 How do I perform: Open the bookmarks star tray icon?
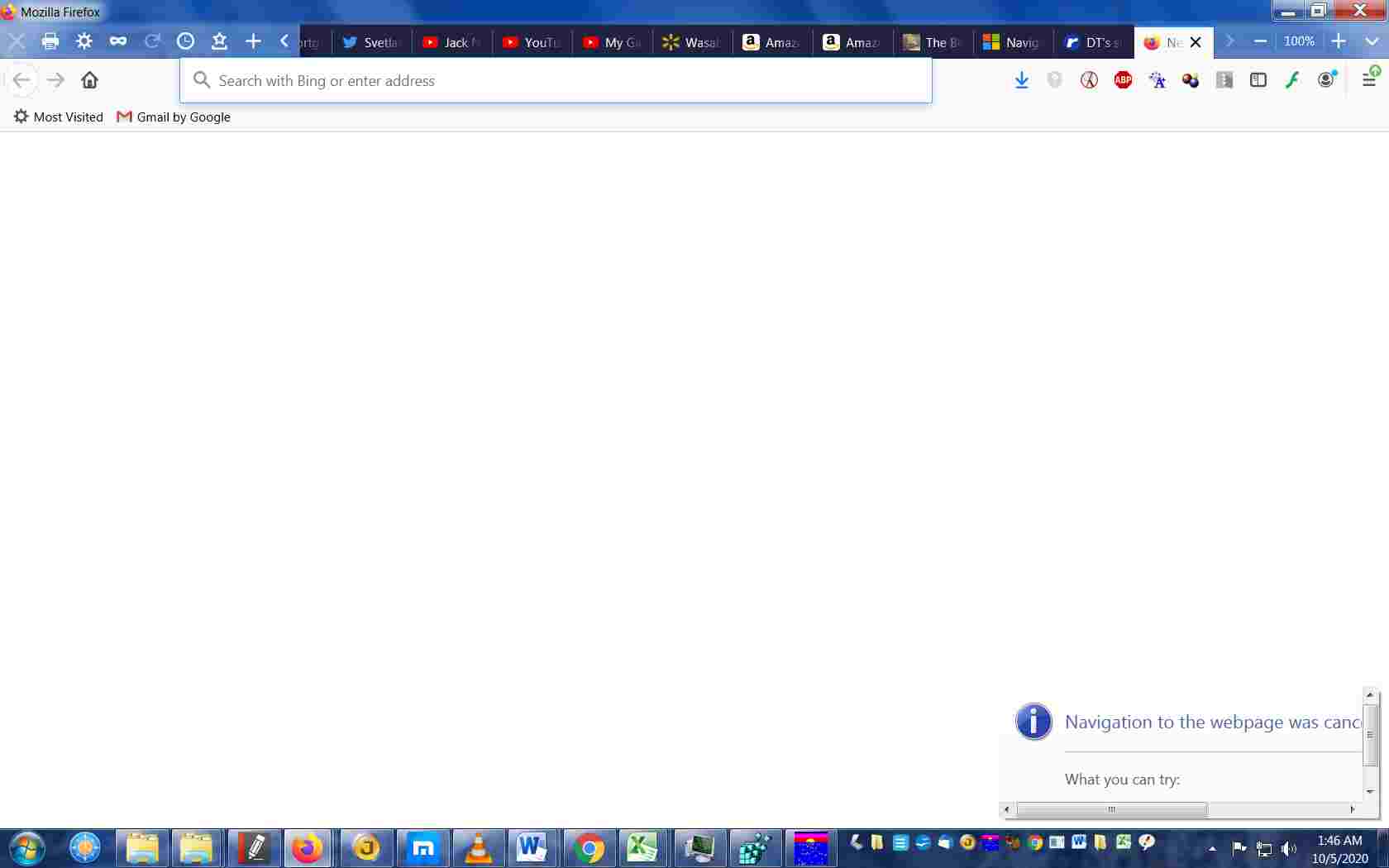click(x=219, y=41)
